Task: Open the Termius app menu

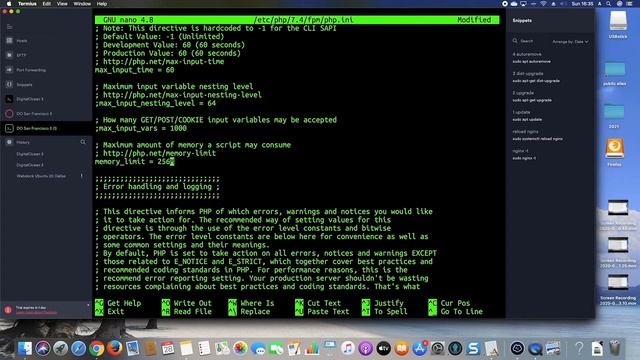Action: pos(27,4)
